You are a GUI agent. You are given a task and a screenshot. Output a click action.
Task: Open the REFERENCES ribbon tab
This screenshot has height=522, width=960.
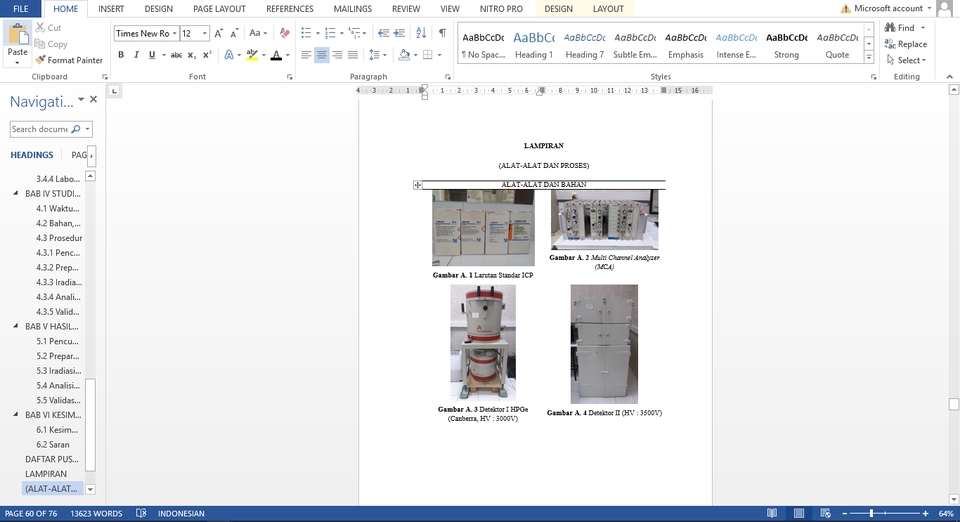289,9
